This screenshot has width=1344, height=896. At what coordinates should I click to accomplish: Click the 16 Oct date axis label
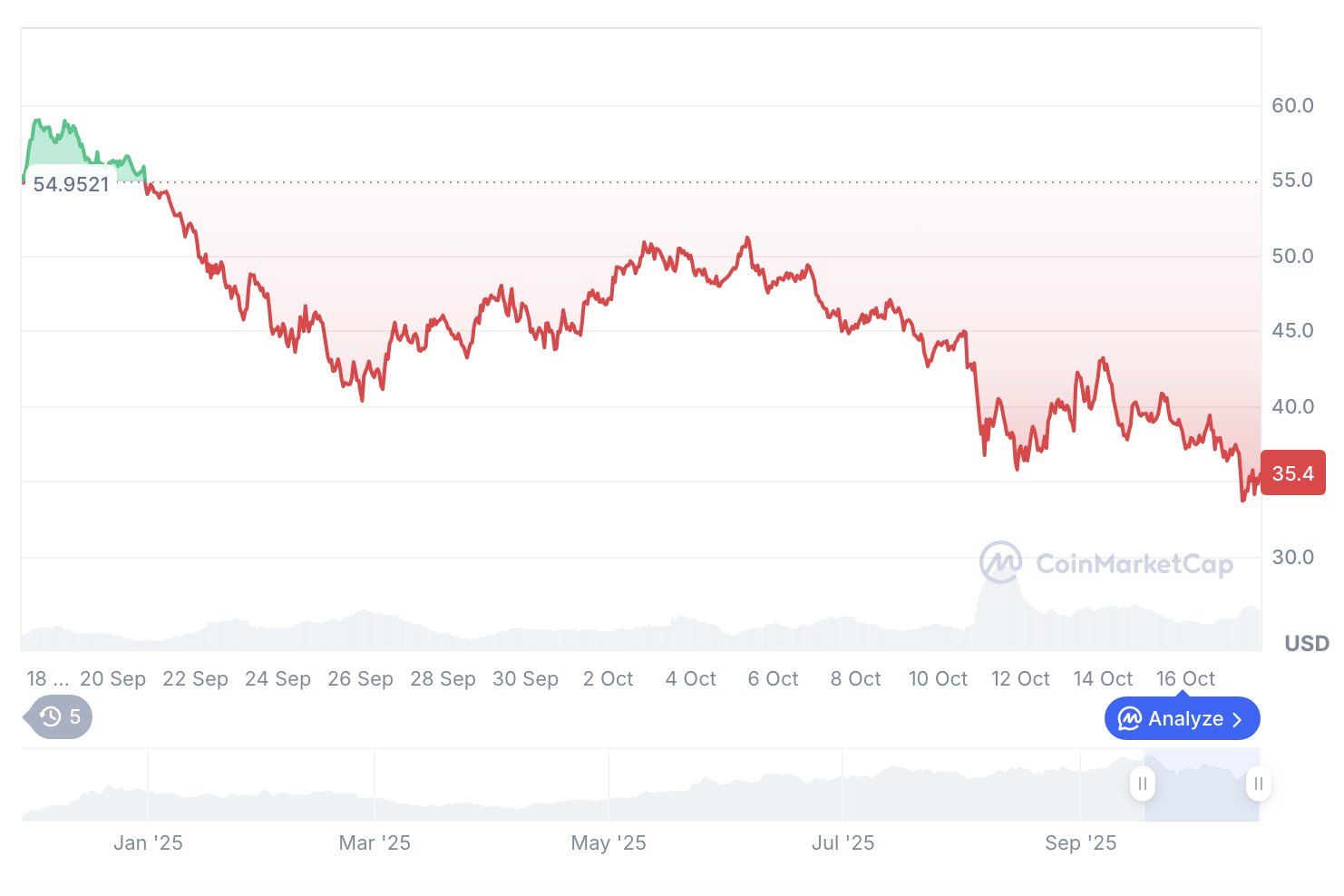pos(1185,679)
